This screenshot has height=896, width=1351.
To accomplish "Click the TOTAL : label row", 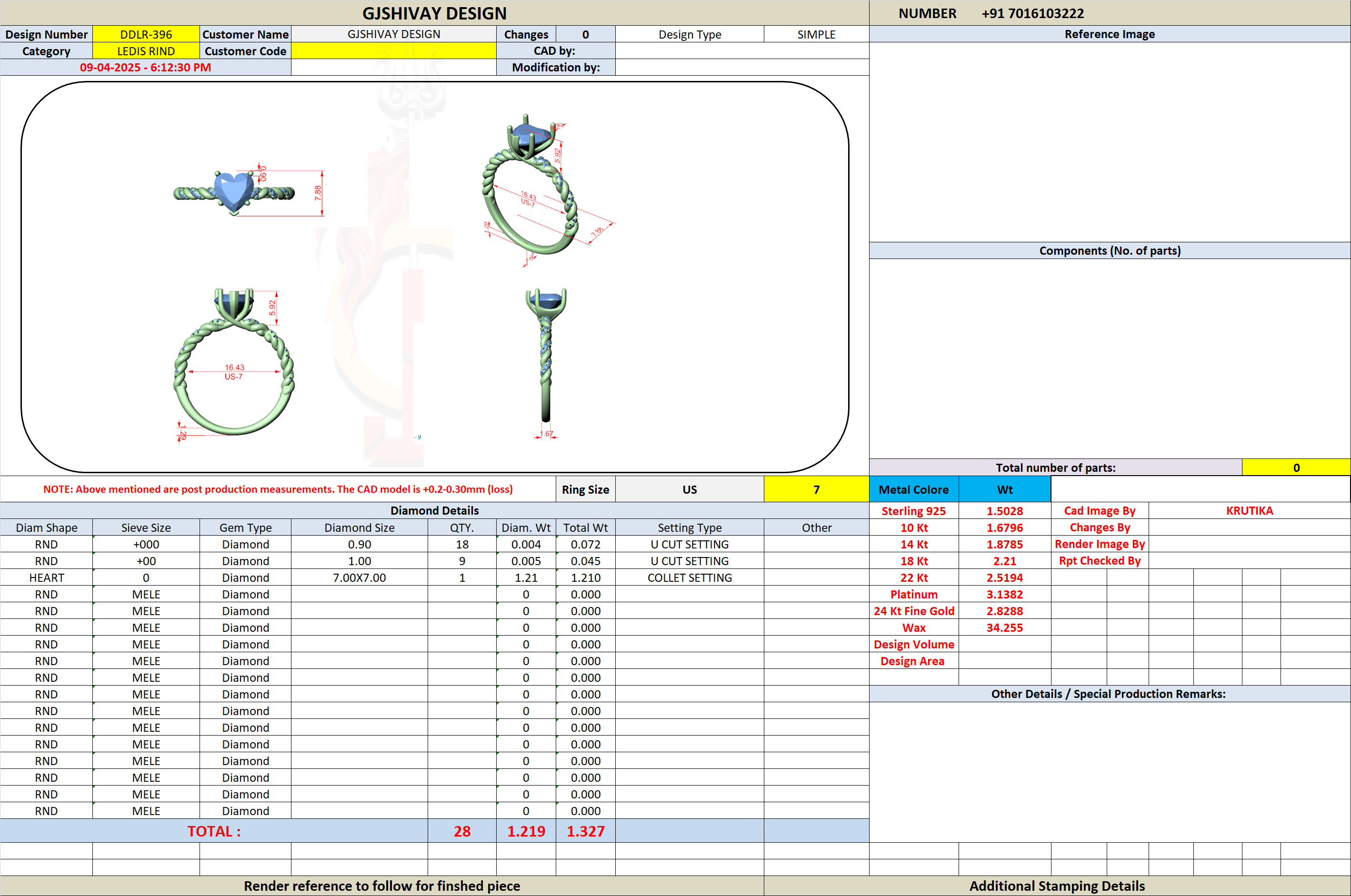I will (214, 831).
